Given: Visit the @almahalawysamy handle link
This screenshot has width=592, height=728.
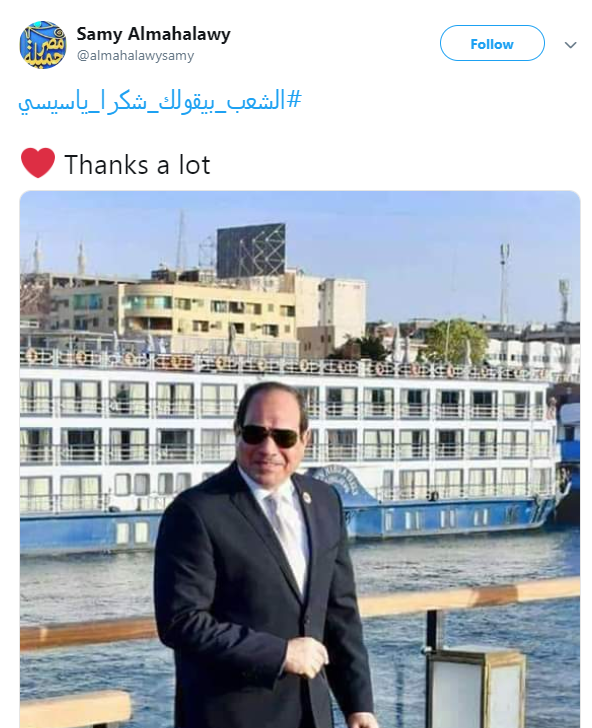Looking at the screenshot, I should (135, 56).
